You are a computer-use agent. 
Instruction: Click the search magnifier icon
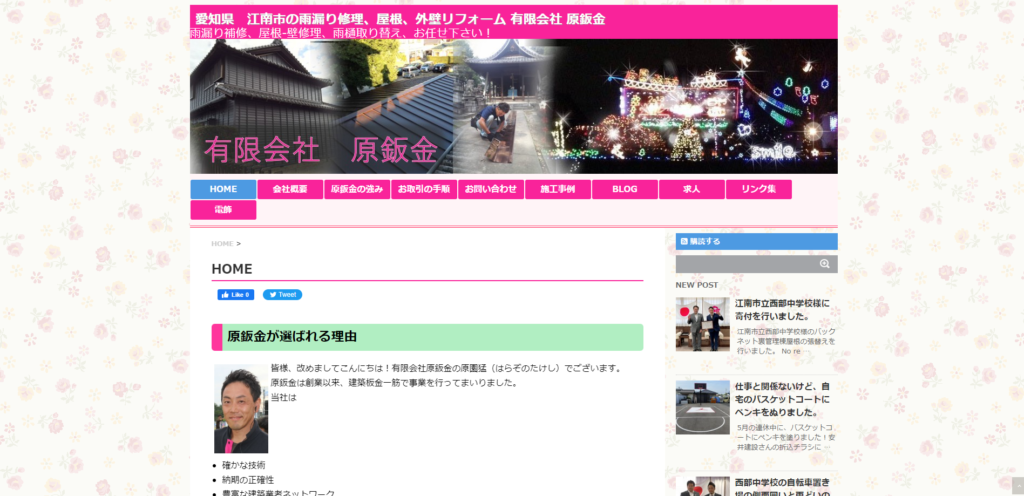pyautogui.click(x=824, y=264)
